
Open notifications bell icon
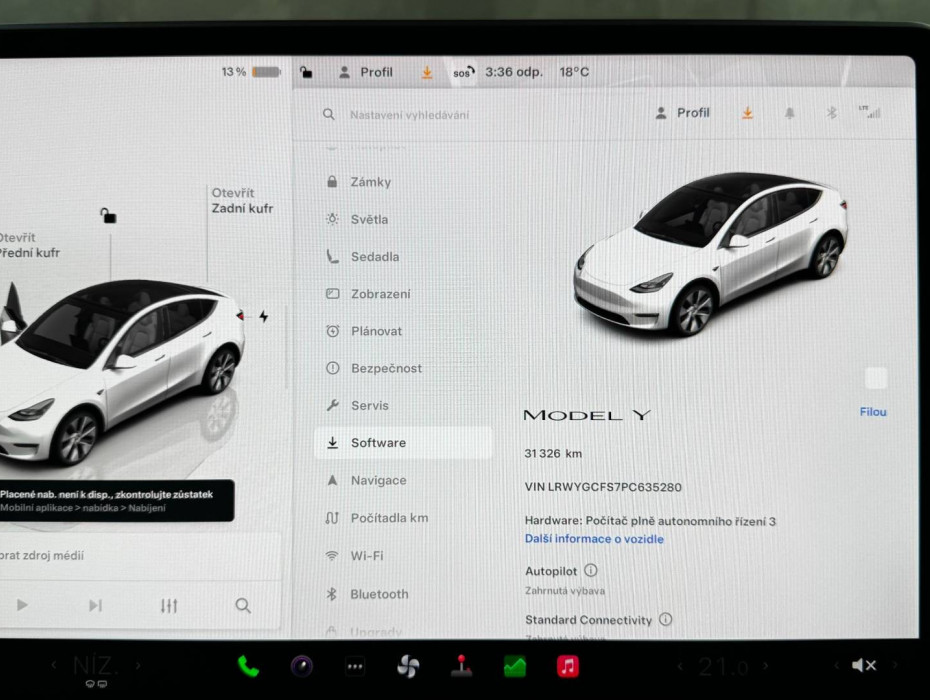(x=789, y=113)
